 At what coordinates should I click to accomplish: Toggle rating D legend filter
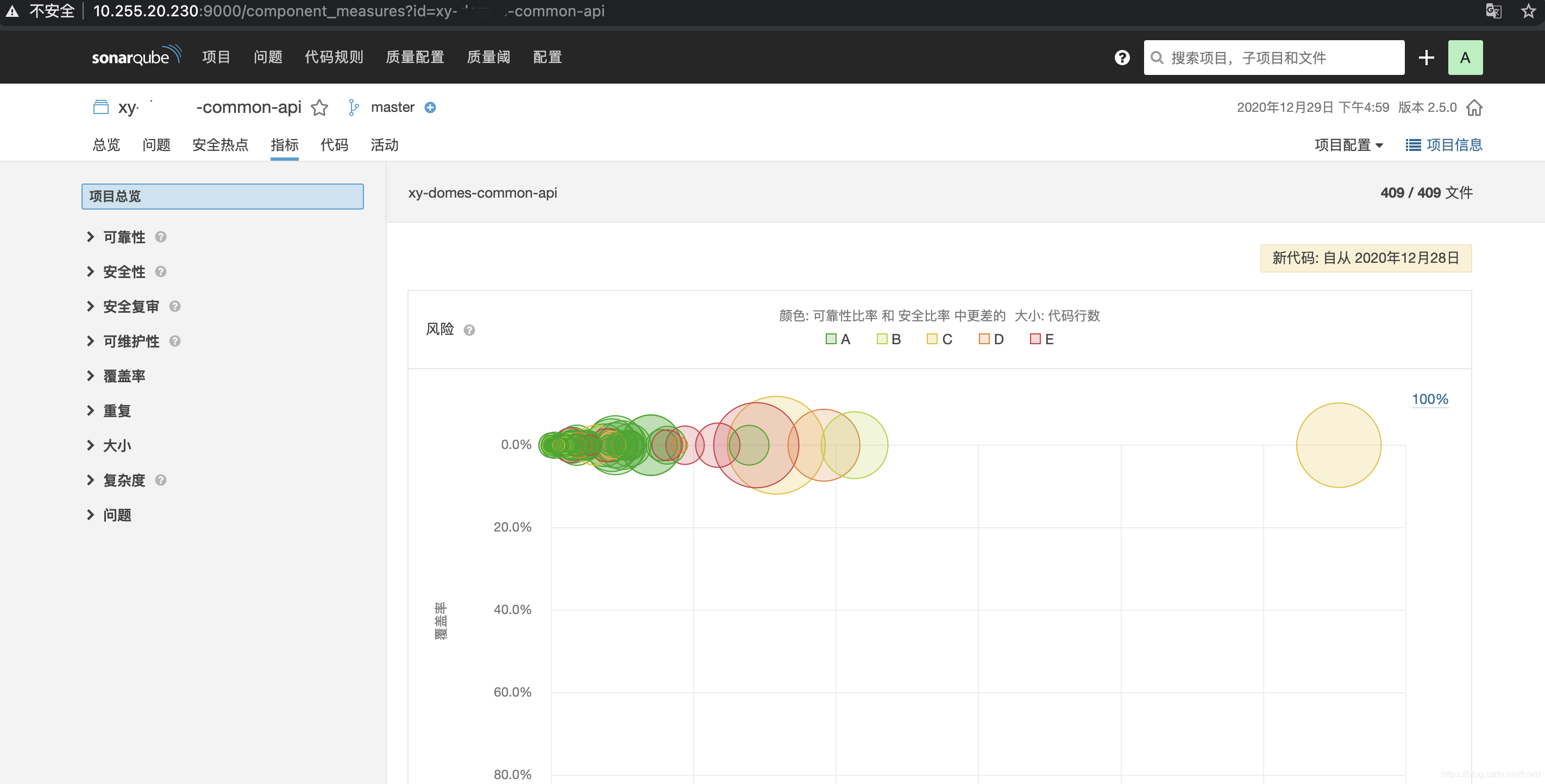[991, 339]
